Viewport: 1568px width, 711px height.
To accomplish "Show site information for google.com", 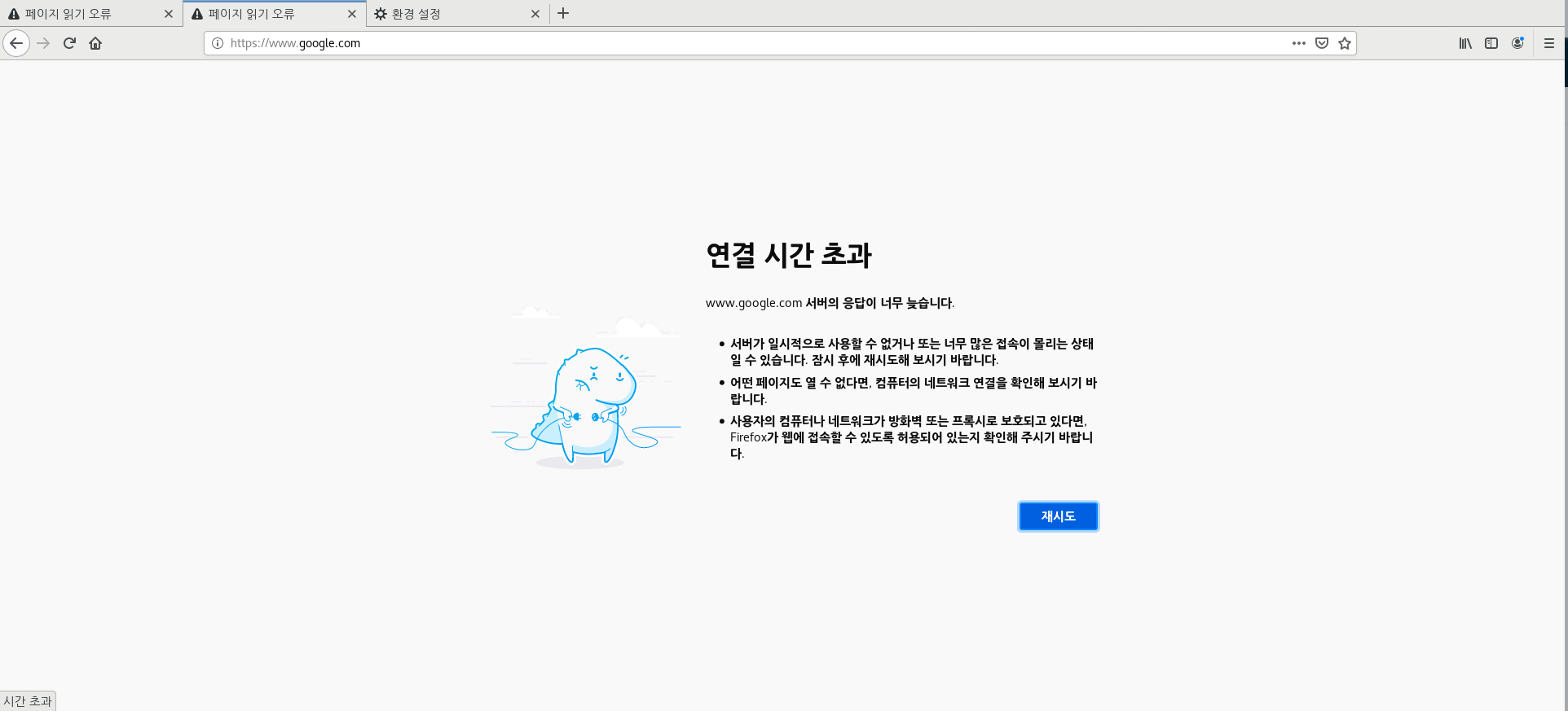I will (218, 43).
